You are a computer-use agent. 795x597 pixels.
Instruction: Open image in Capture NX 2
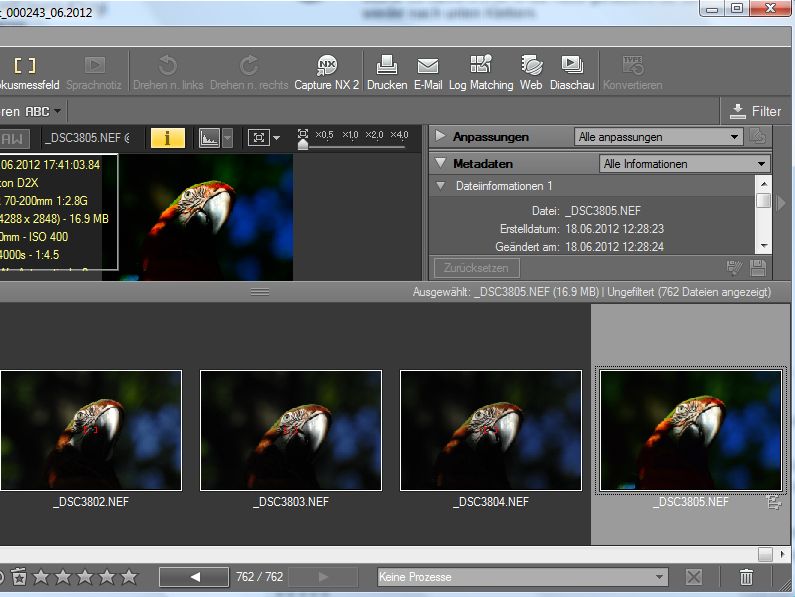coord(326,67)
